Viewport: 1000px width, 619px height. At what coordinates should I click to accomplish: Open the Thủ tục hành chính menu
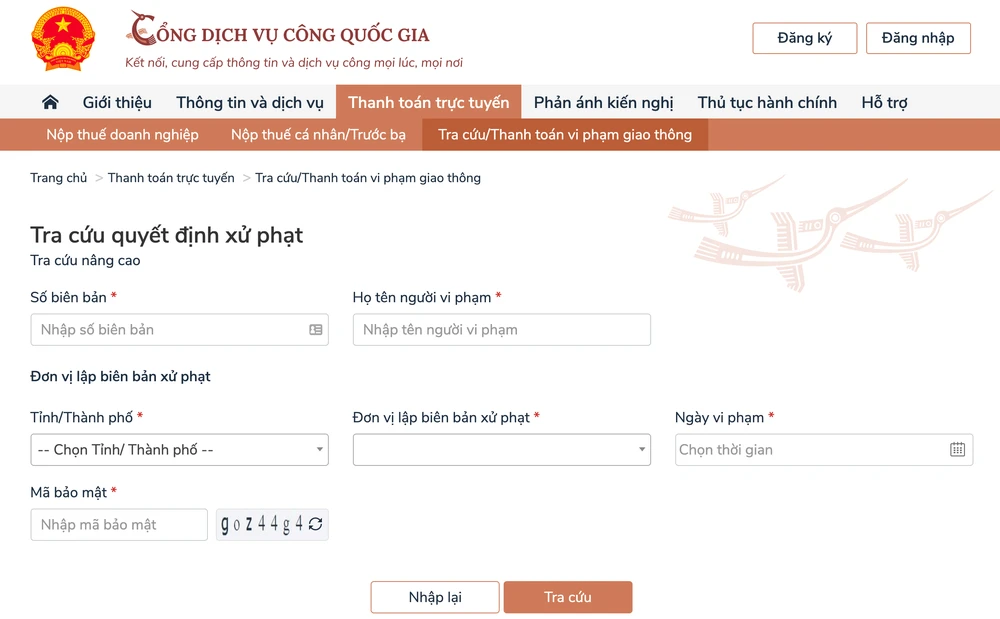(767, 102)
